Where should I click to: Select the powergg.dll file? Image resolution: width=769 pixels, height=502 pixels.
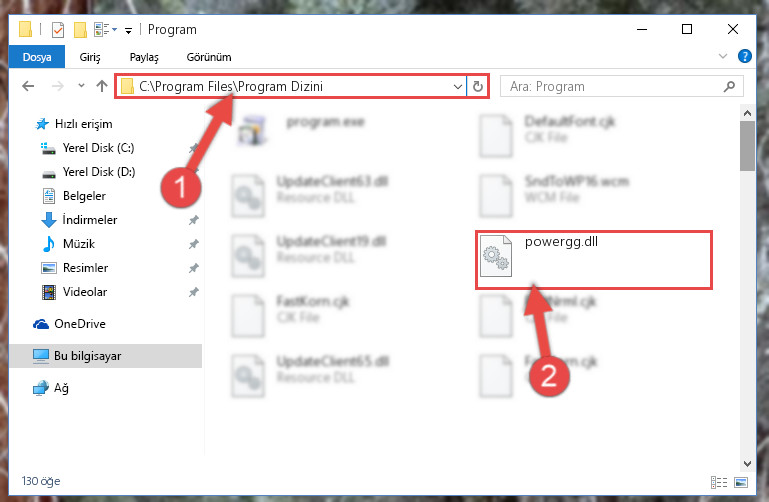tap(593, 260)
